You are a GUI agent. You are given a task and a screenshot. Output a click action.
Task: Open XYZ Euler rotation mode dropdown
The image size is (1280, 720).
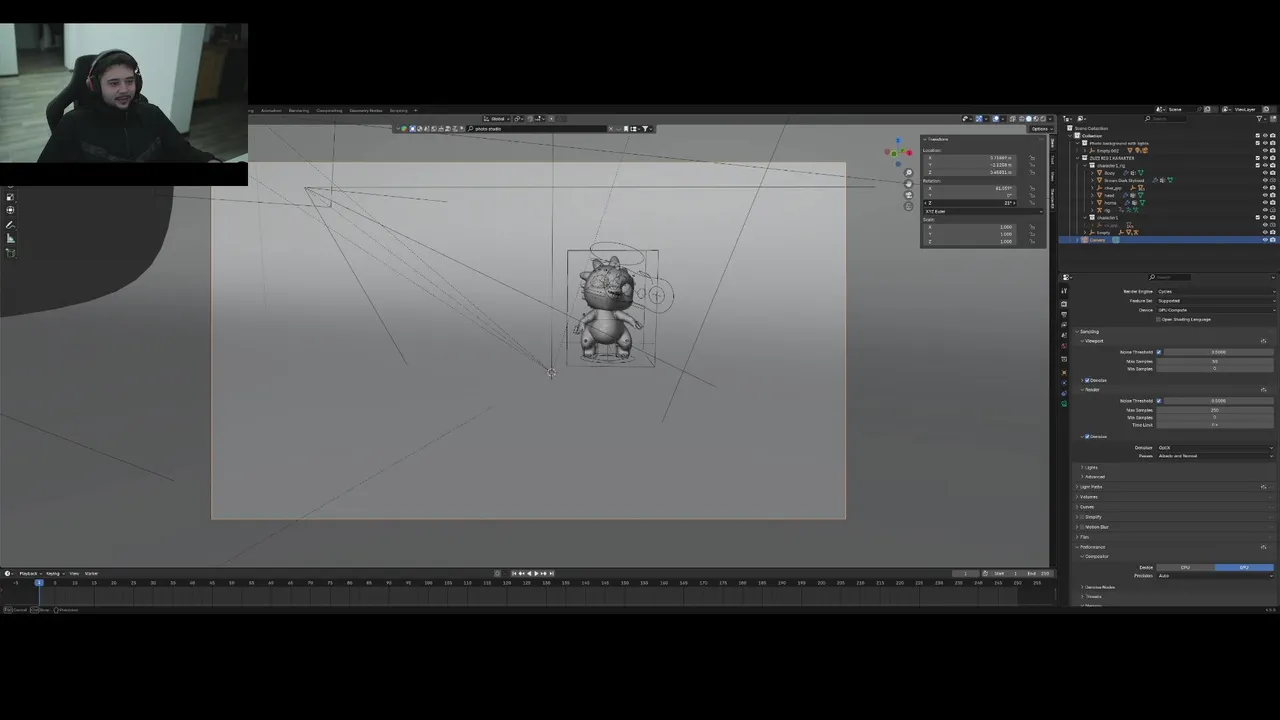click(x=984, y=212)
